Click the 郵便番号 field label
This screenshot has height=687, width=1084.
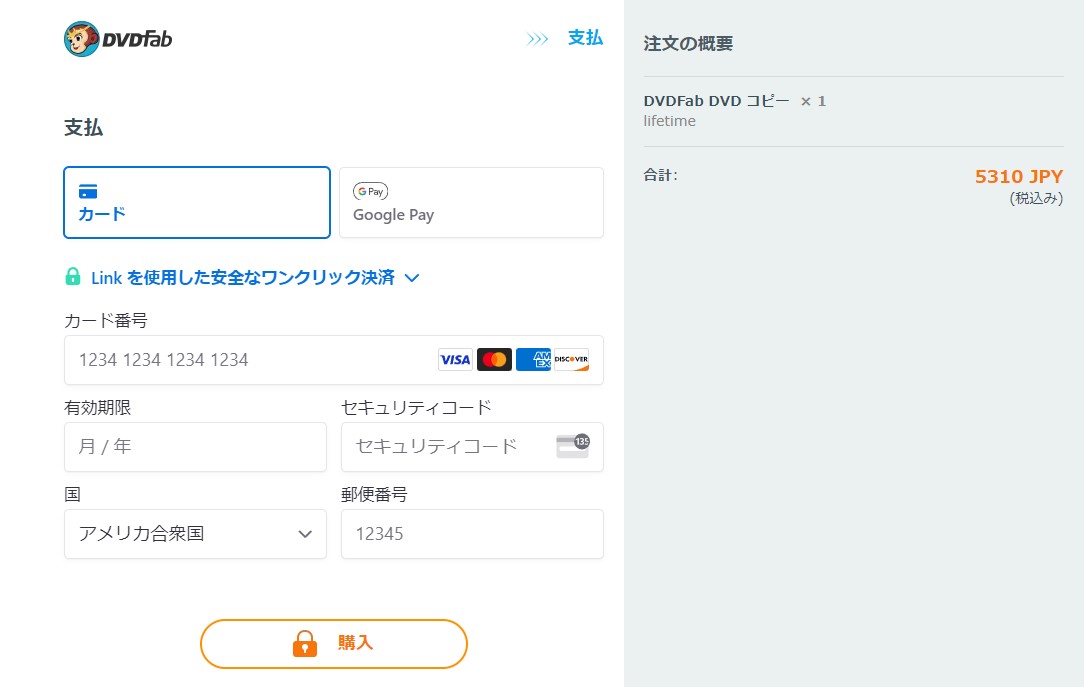(374, 495)
